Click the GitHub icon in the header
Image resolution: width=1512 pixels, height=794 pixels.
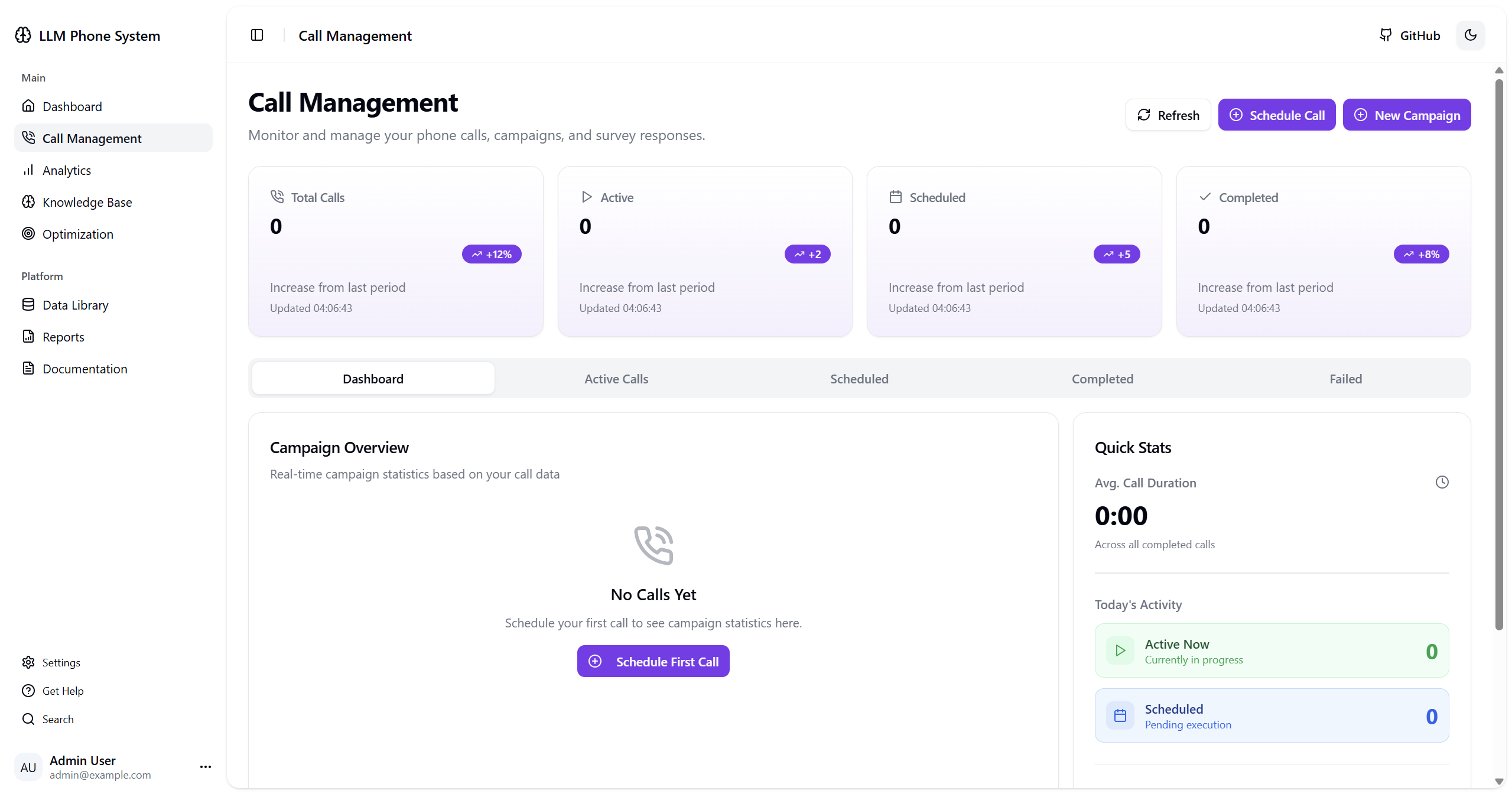click(1386, 35)
